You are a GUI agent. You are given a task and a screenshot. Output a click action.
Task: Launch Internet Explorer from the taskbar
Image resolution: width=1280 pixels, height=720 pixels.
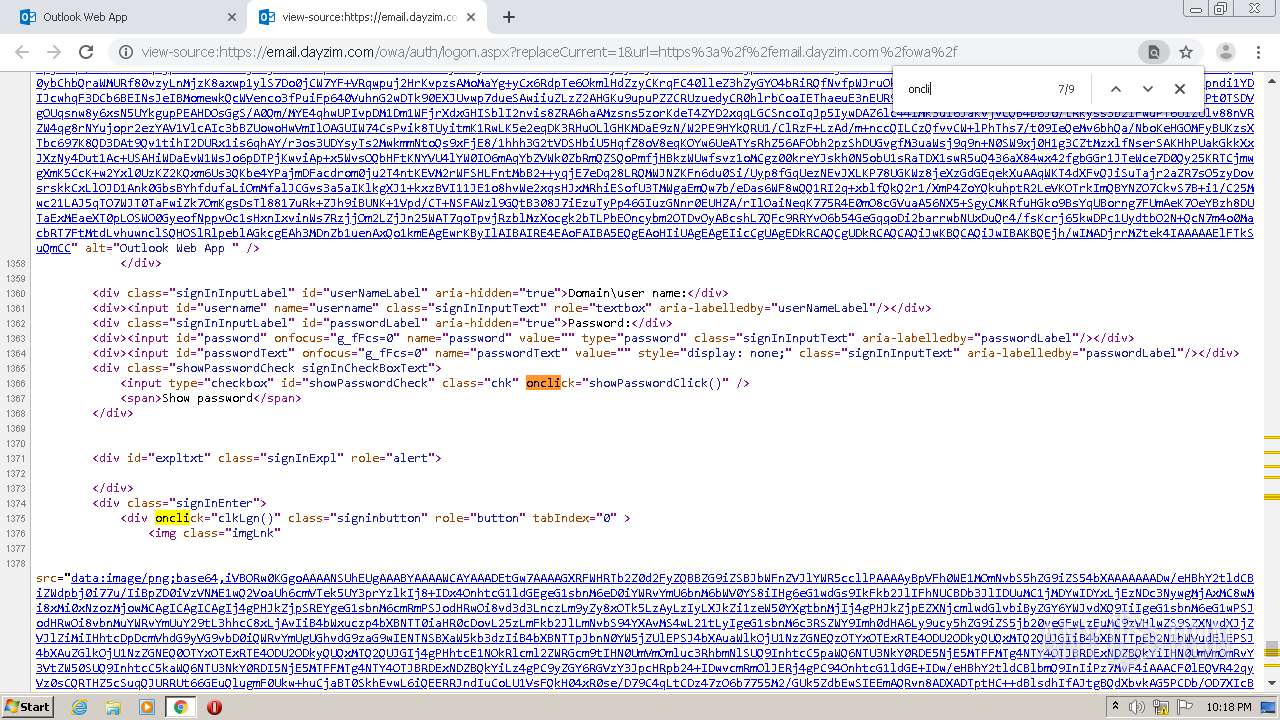(80, 707)
